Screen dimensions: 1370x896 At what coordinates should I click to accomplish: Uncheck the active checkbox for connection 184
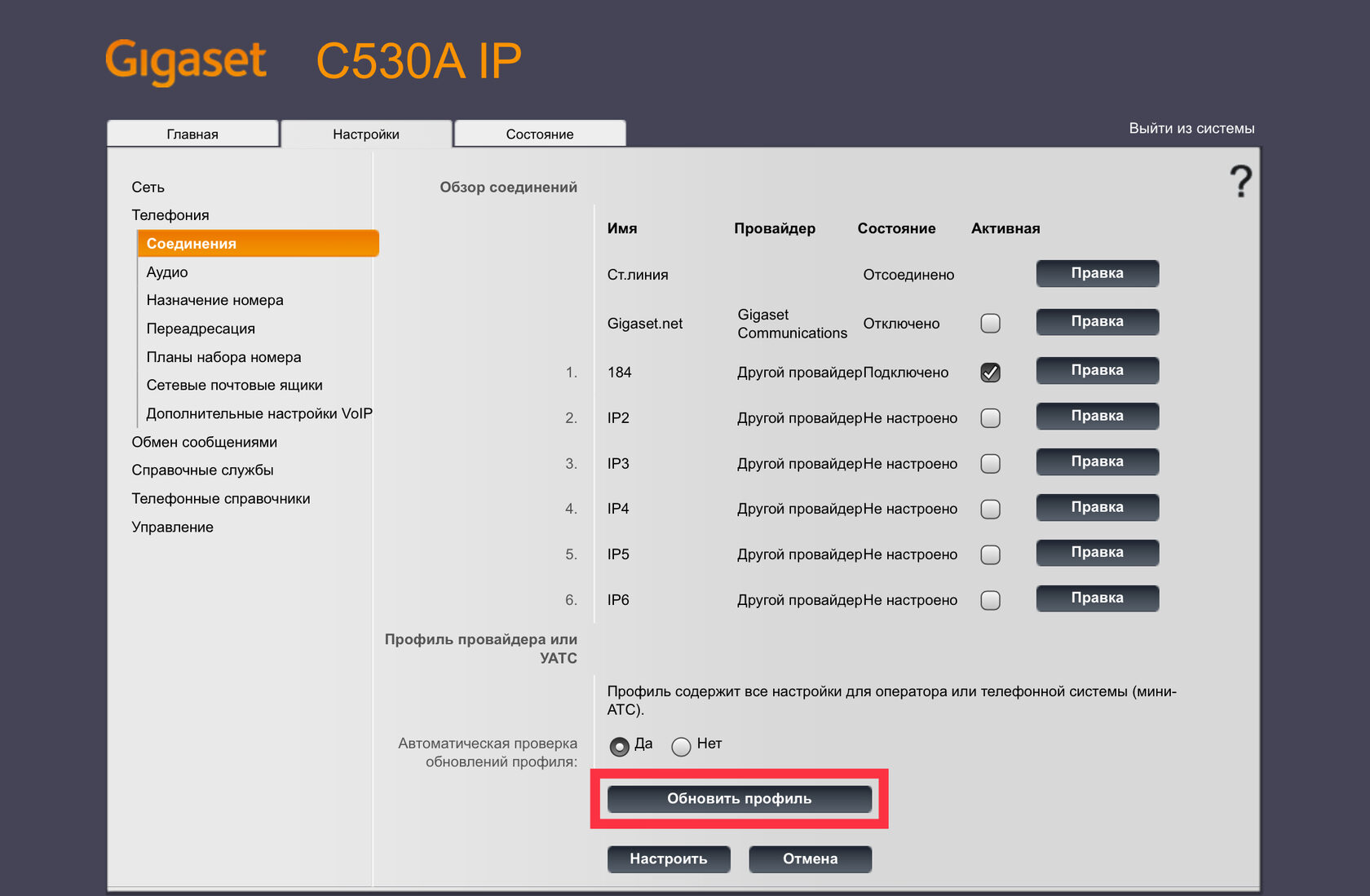pyautogui.click(x=990, y=373)
